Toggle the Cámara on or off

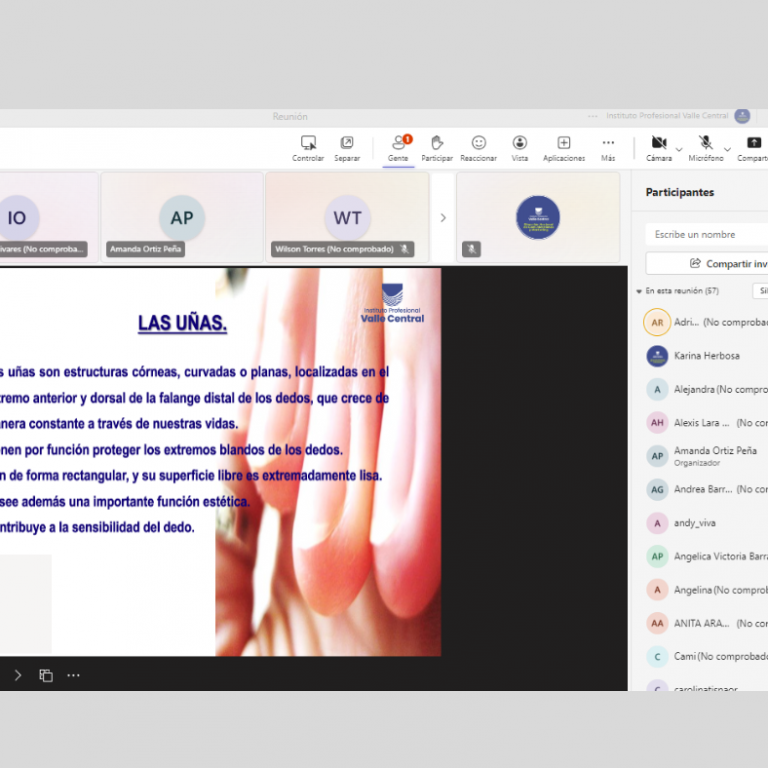(659, 143)
